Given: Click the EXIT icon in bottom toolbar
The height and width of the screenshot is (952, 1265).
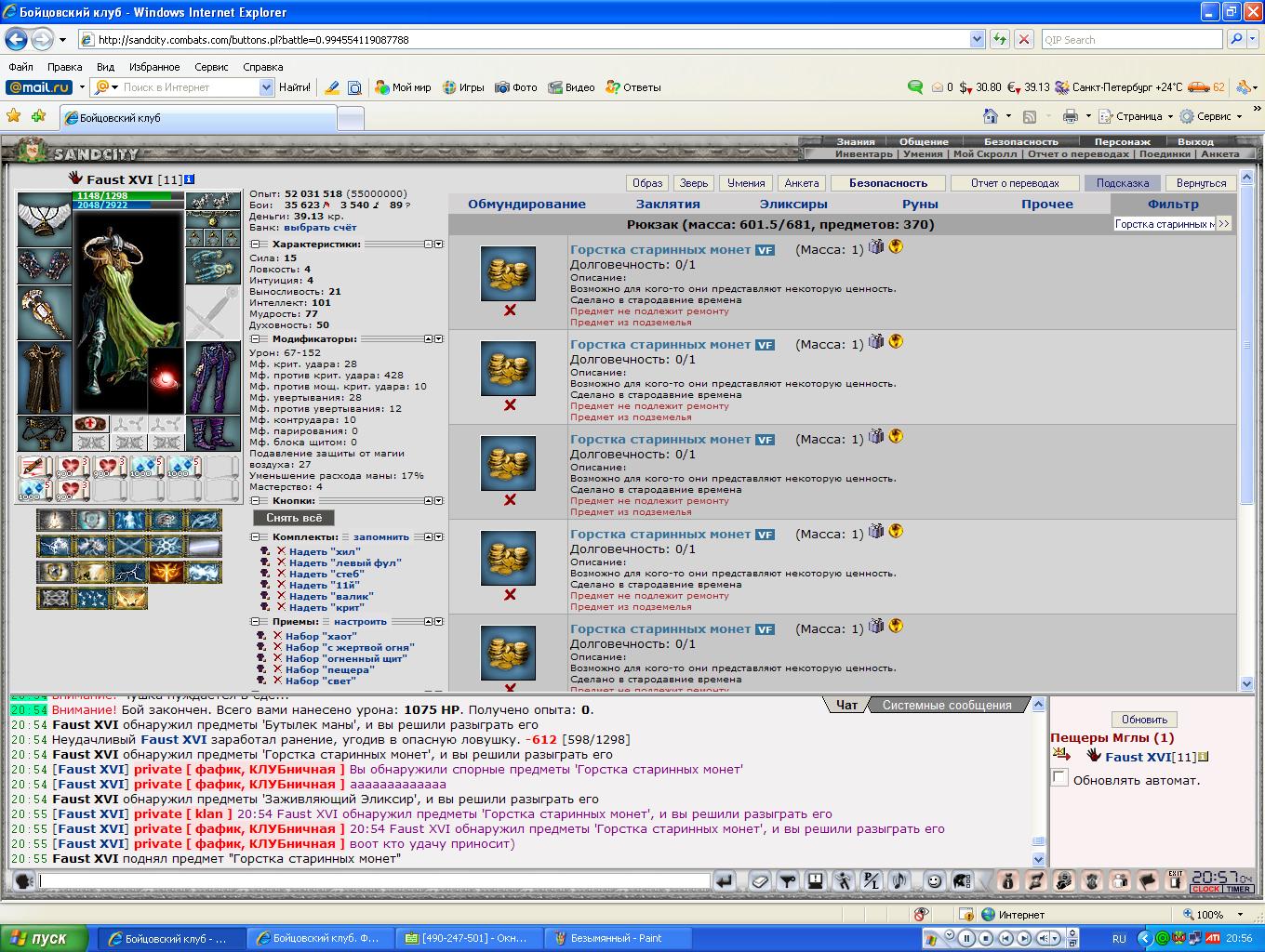Looking at the screenshot, I should coord(1176,880).
